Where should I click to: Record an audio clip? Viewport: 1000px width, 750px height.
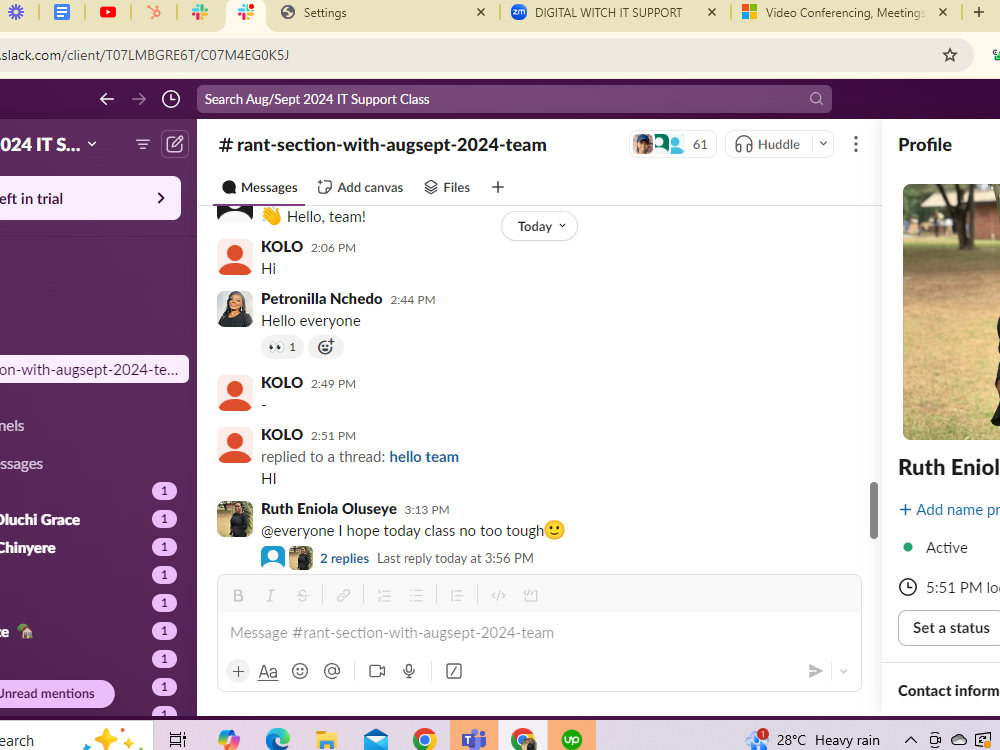coord(409,671)
